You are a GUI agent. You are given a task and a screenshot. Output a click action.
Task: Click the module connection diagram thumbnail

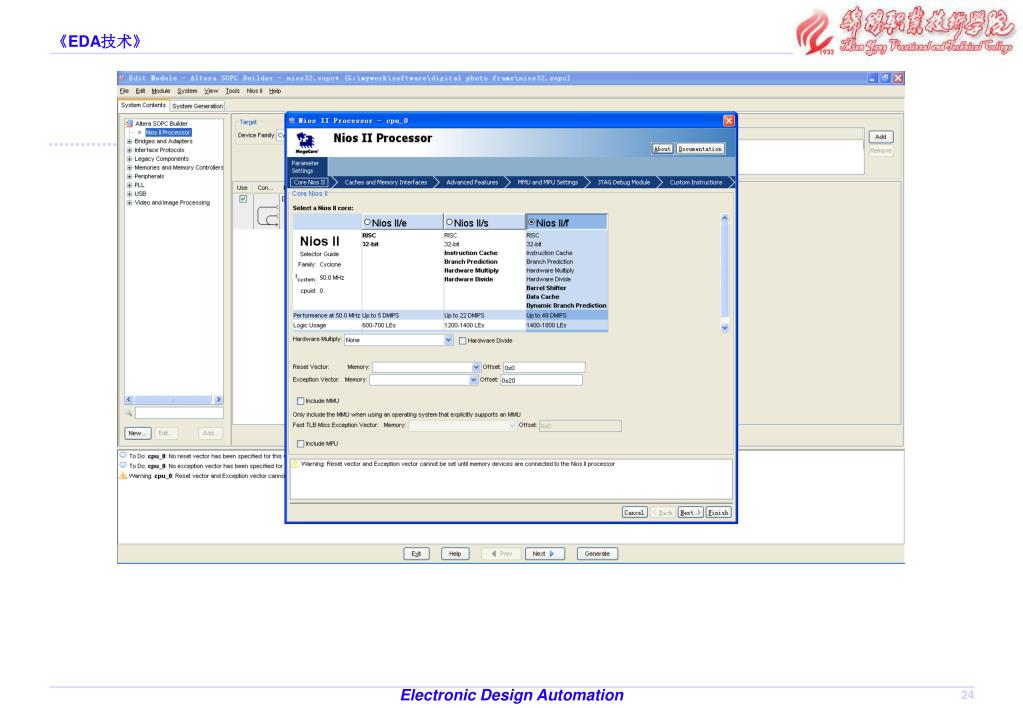coord(267,215)
